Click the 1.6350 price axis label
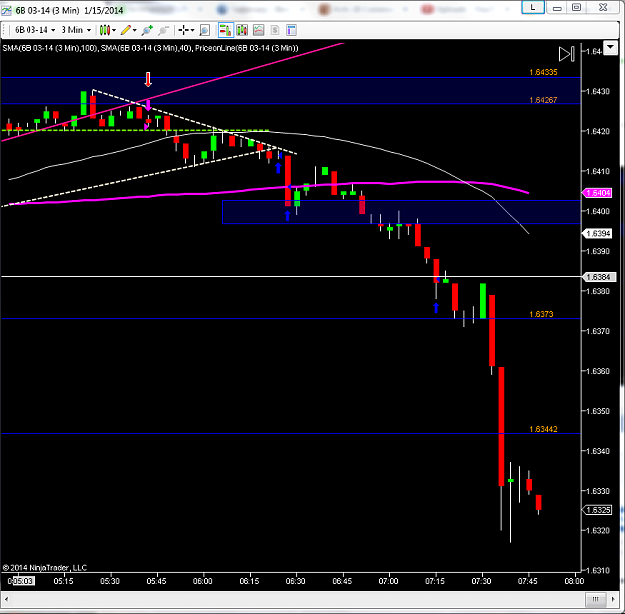 (x=598, y=411)
